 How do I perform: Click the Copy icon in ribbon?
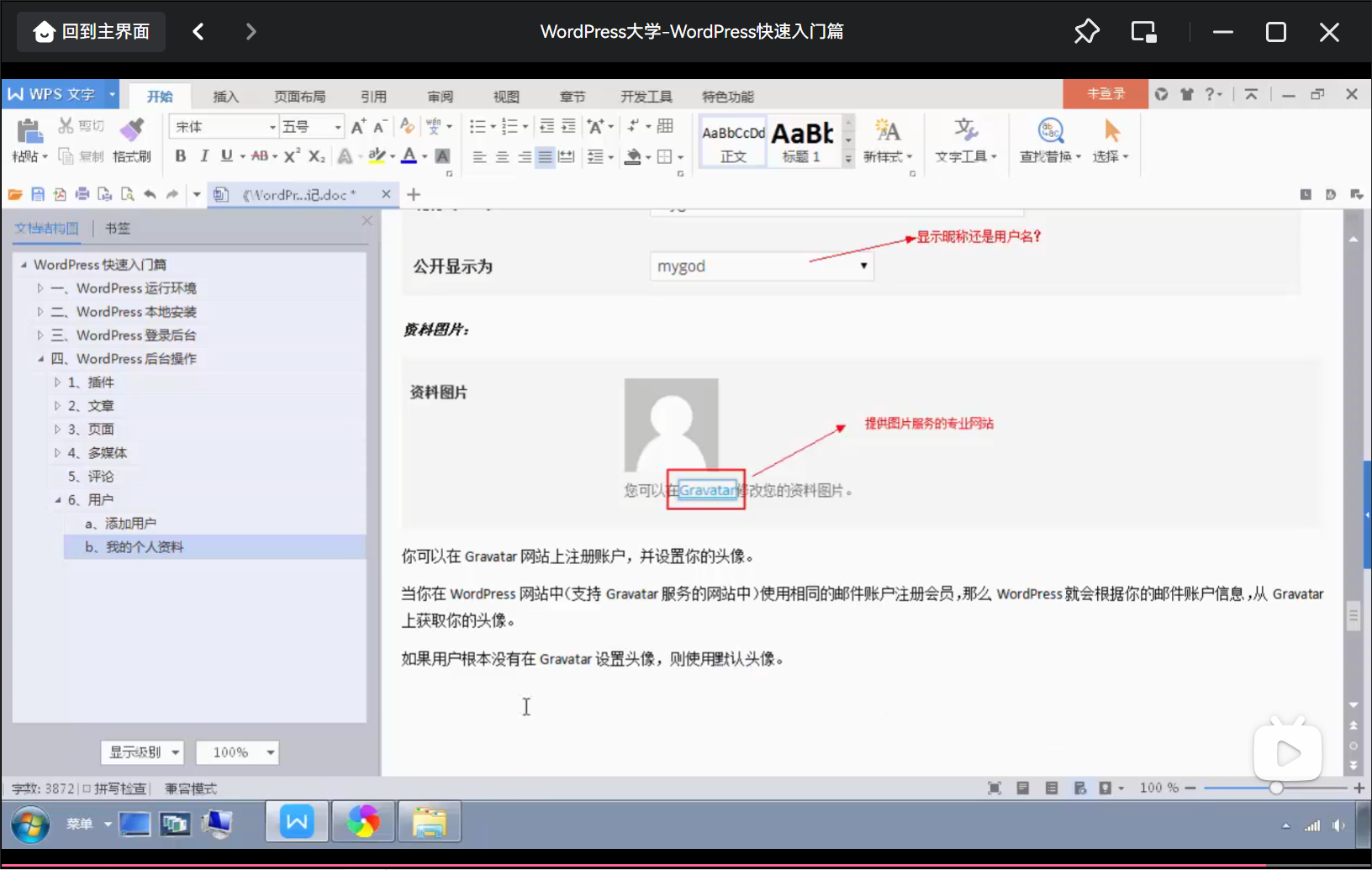tap(66, 156)
